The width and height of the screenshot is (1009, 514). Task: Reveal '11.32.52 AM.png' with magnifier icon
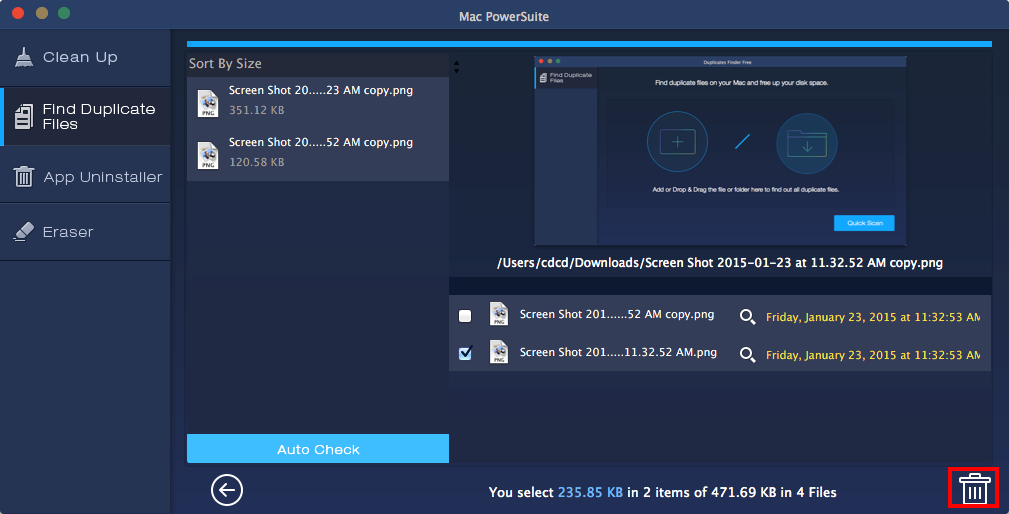coord(747,354)
